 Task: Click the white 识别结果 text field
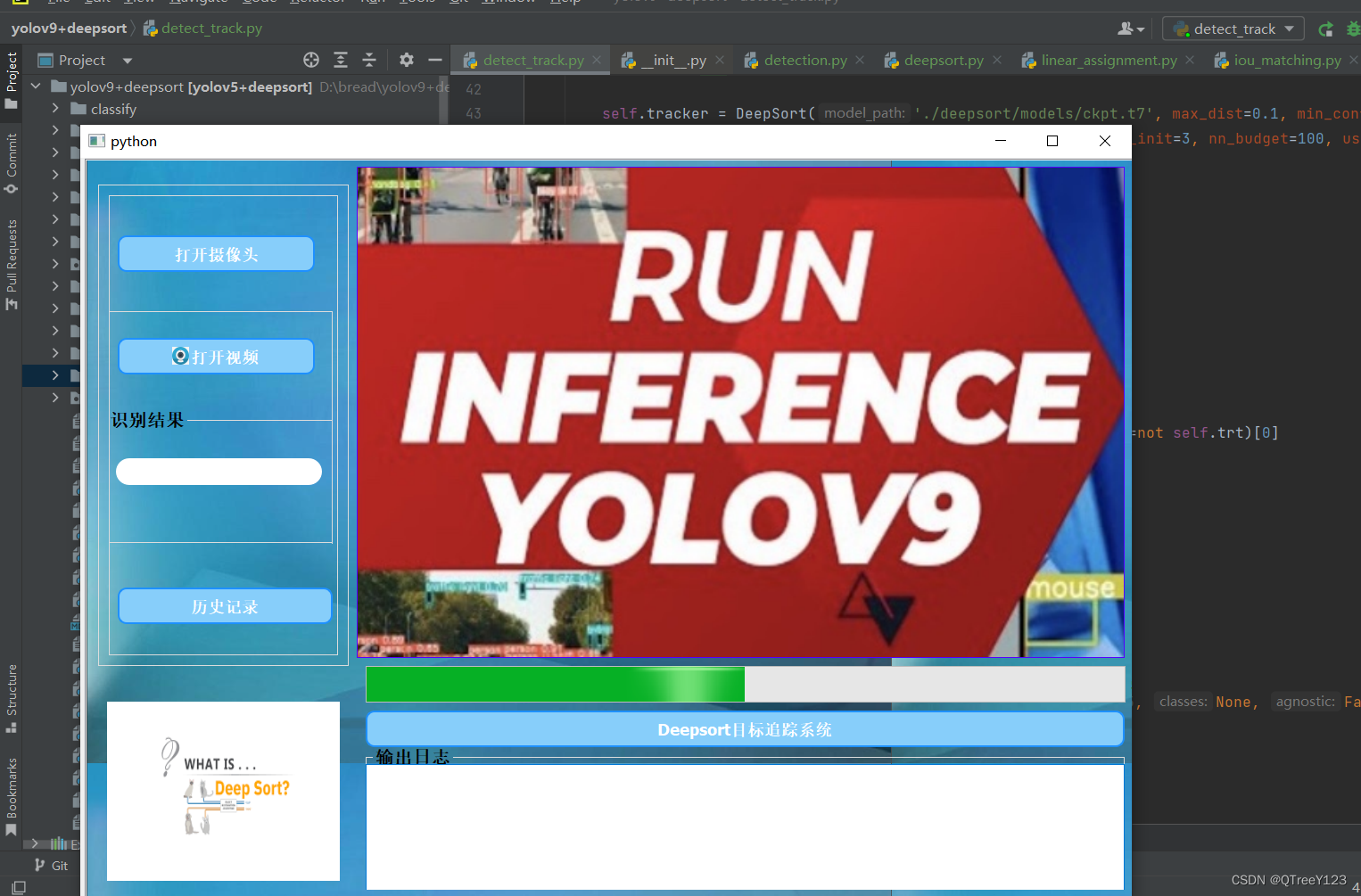pyautogui.click(x=219, y=471)
